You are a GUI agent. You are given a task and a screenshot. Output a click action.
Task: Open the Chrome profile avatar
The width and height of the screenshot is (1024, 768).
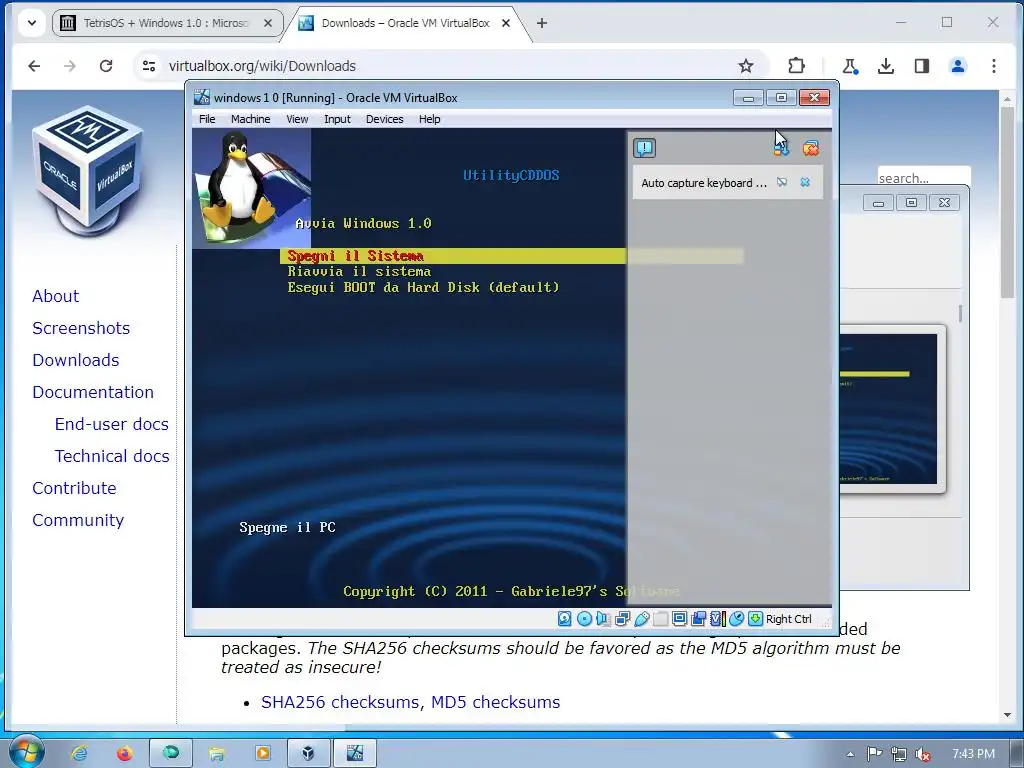(x=957, y=66)
